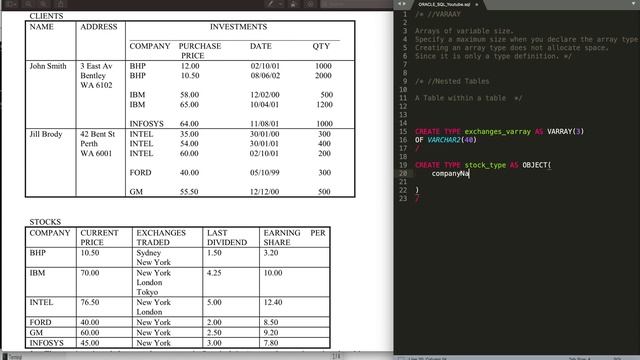Click the 'Jill Brody' name cell
The height and width of the screenshot is (360, 640).
click(x=46, y=134)
